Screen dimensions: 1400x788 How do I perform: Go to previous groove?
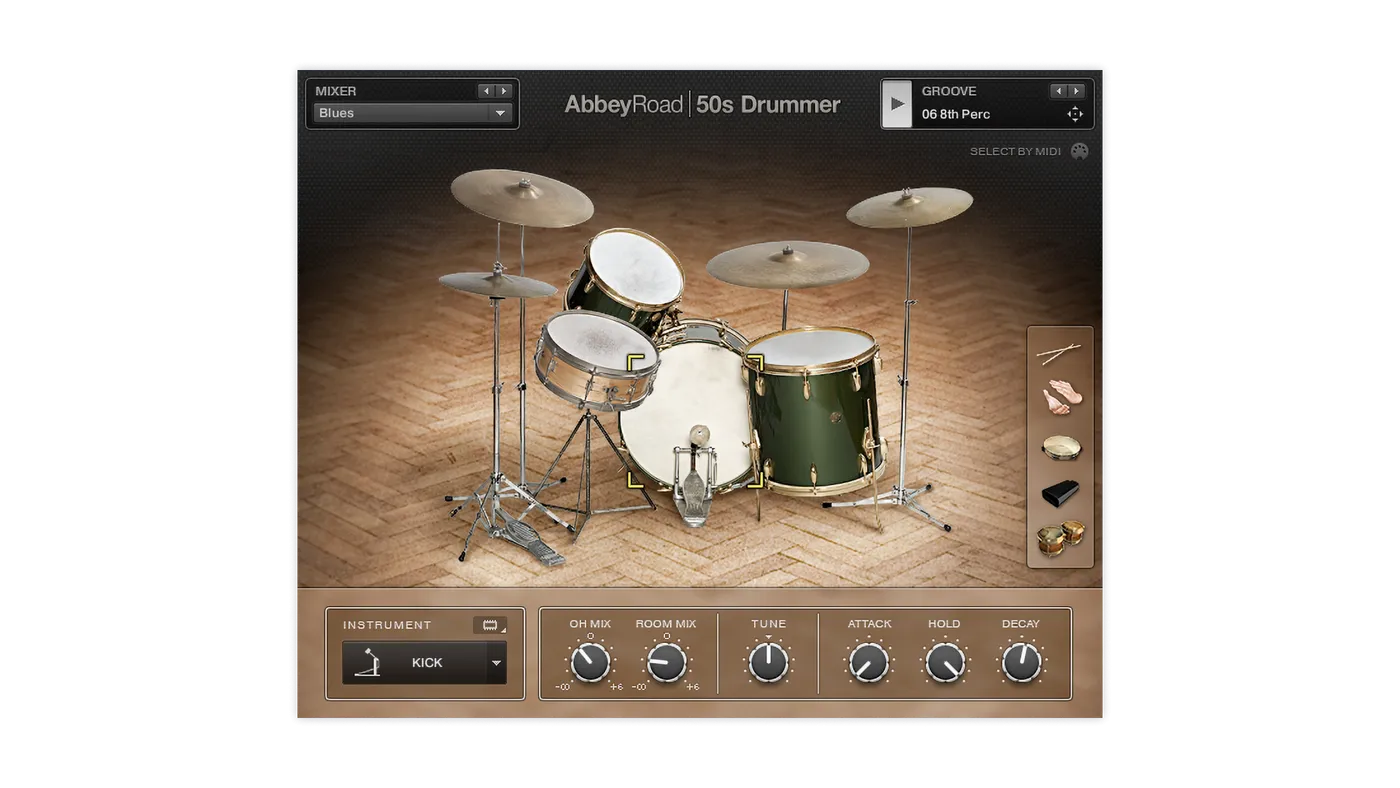[x=1058, y=91]
